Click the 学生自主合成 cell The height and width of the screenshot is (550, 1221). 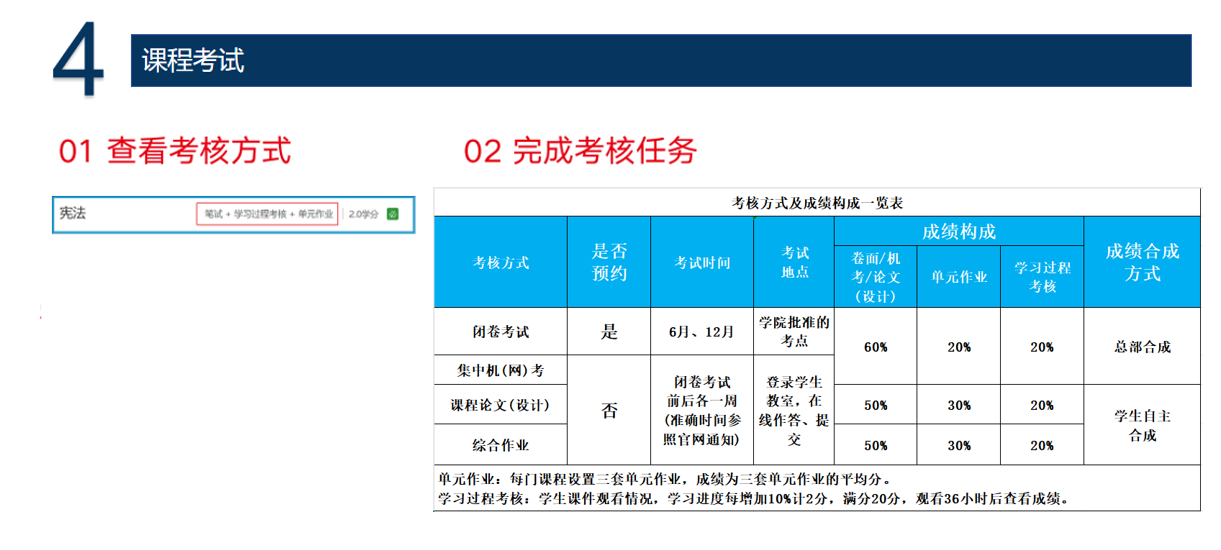pos(1141,425)
